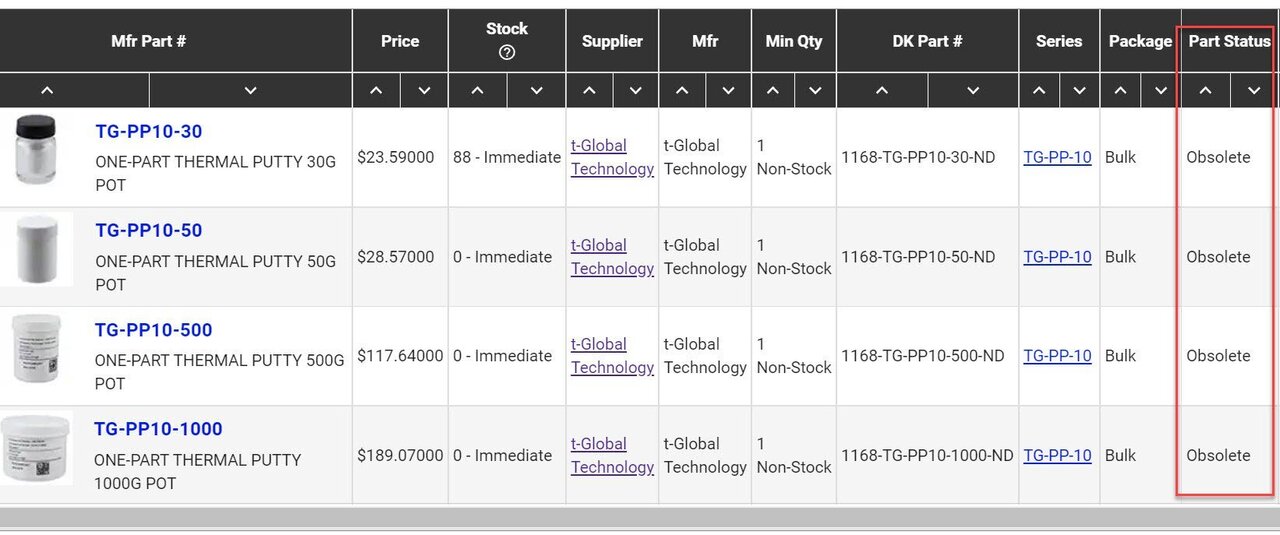Sort Stock column descending
Viewport: 1280px width, 535px height.
pyautogui.click(x=536, y=90)
